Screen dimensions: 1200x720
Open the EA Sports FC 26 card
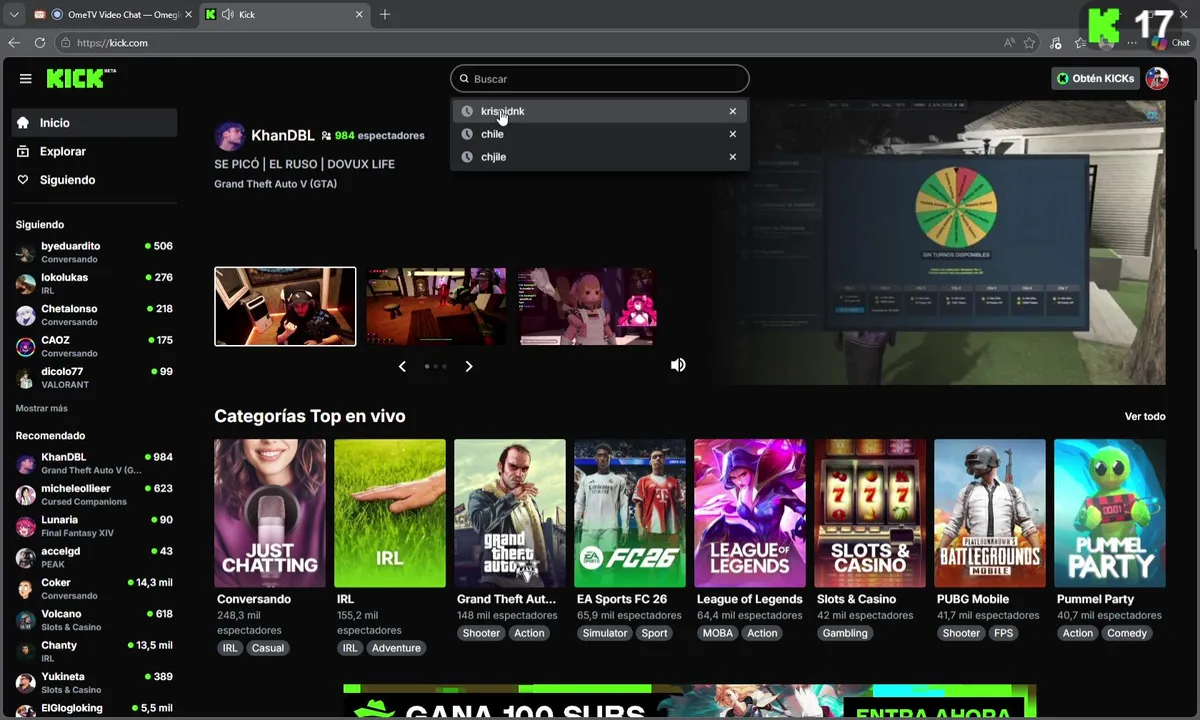[630, 513]
